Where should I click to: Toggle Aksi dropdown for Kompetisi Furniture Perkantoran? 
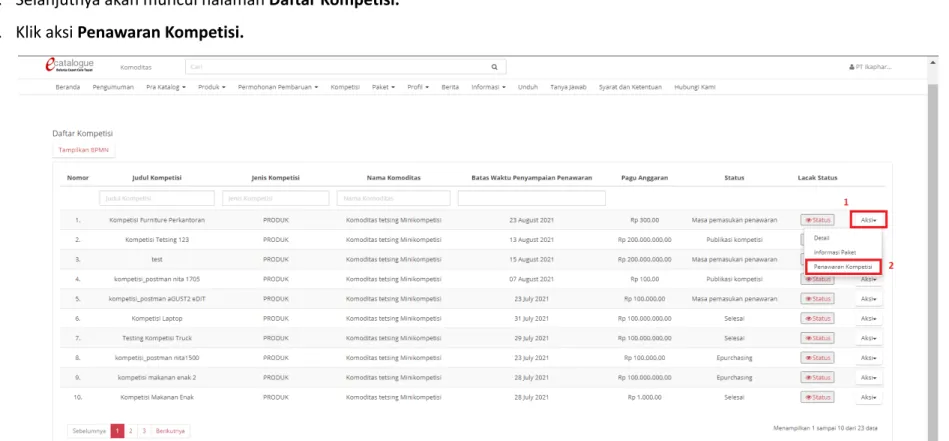point(869,220)
